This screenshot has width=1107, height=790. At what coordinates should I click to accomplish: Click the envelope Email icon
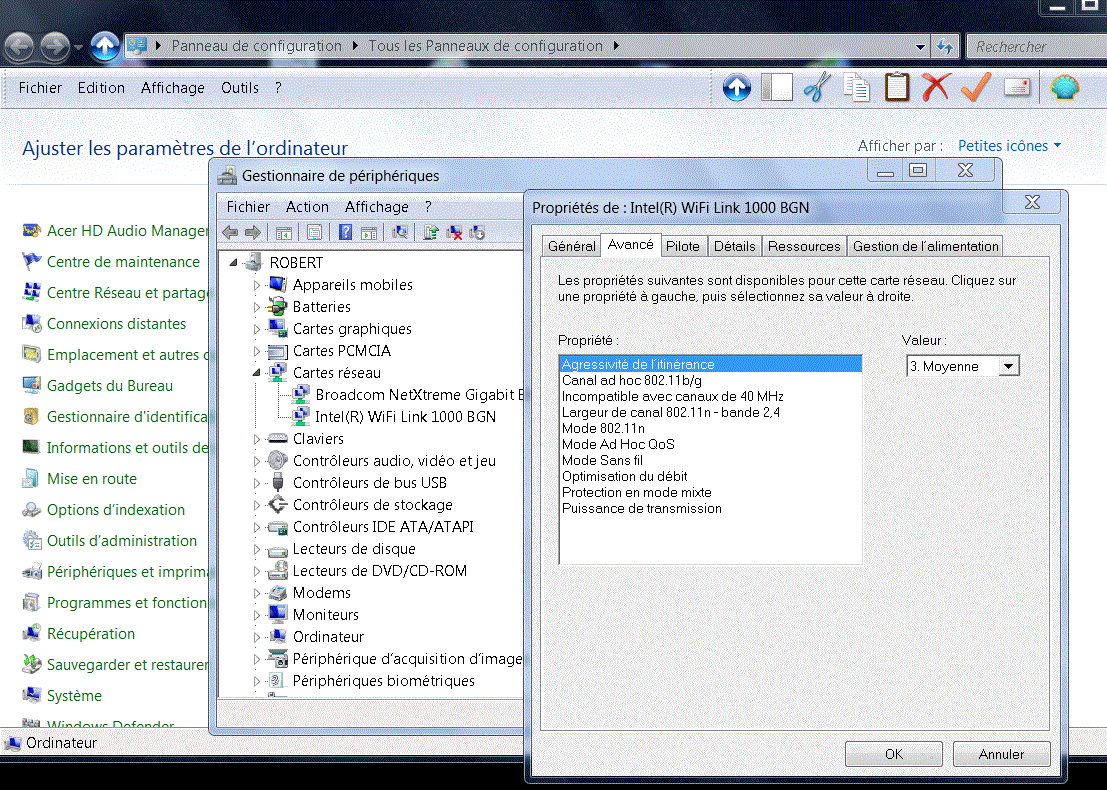click(x=1017, y=88)
